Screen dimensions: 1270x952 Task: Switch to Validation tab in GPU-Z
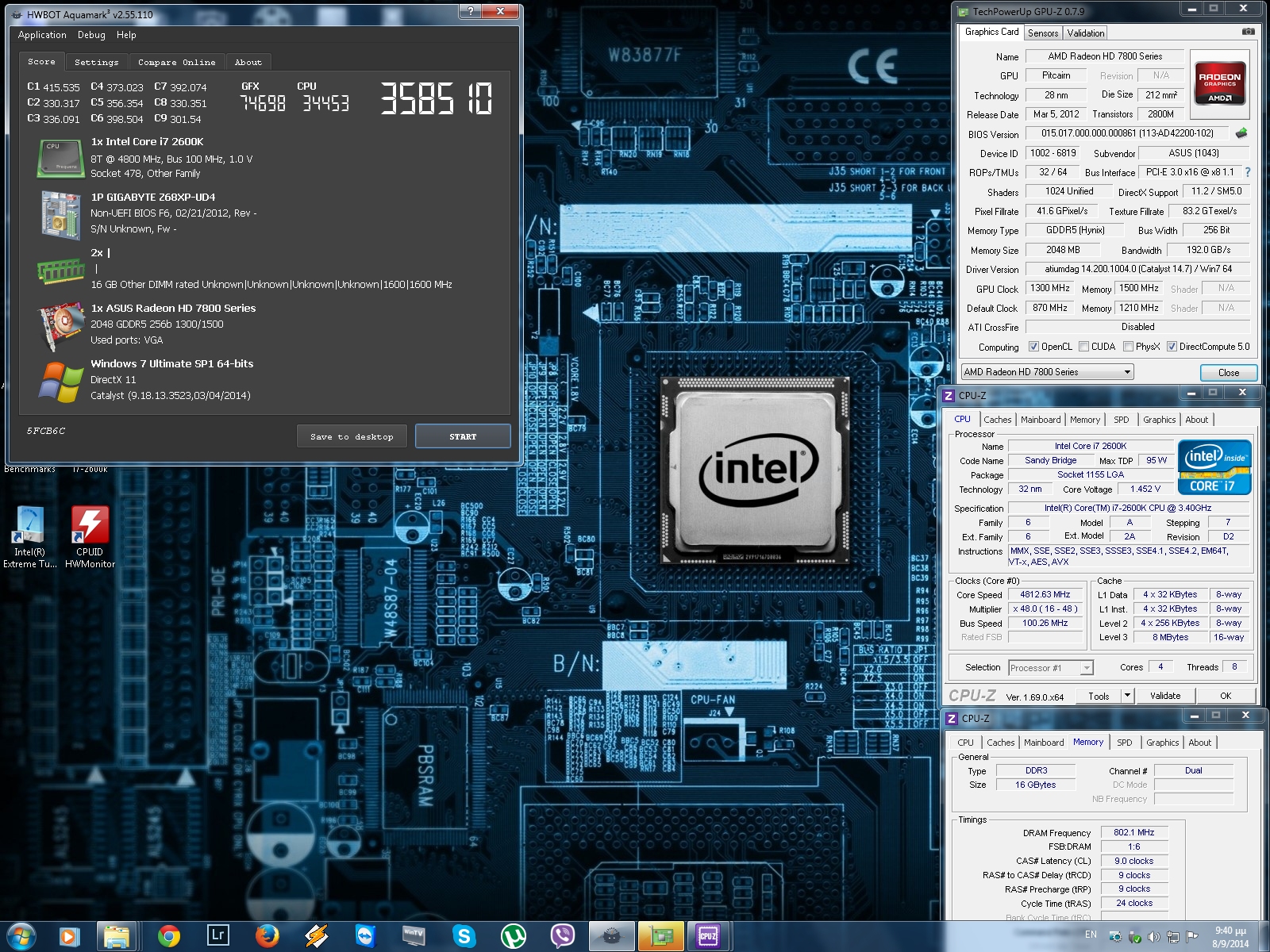tap(1085, 33)
